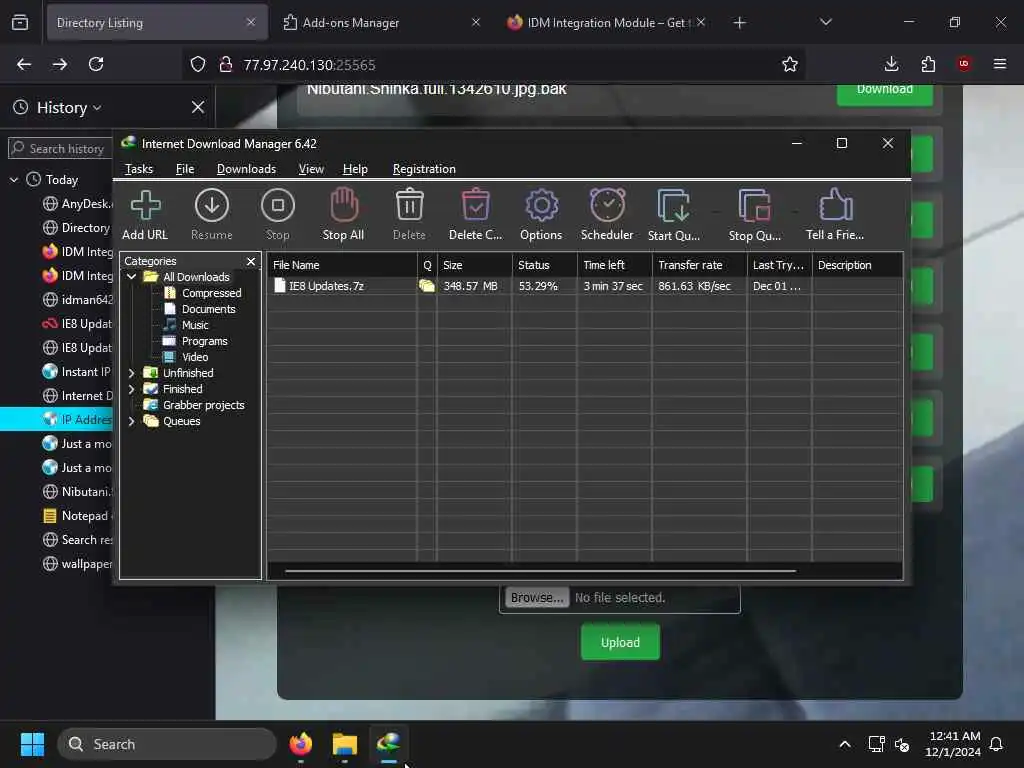Image resolution: width=1024 pixels, height=768 pixels.
Task: Open the AnyDesk history entry
Action: pyautogui.click(x=77, y=204)
